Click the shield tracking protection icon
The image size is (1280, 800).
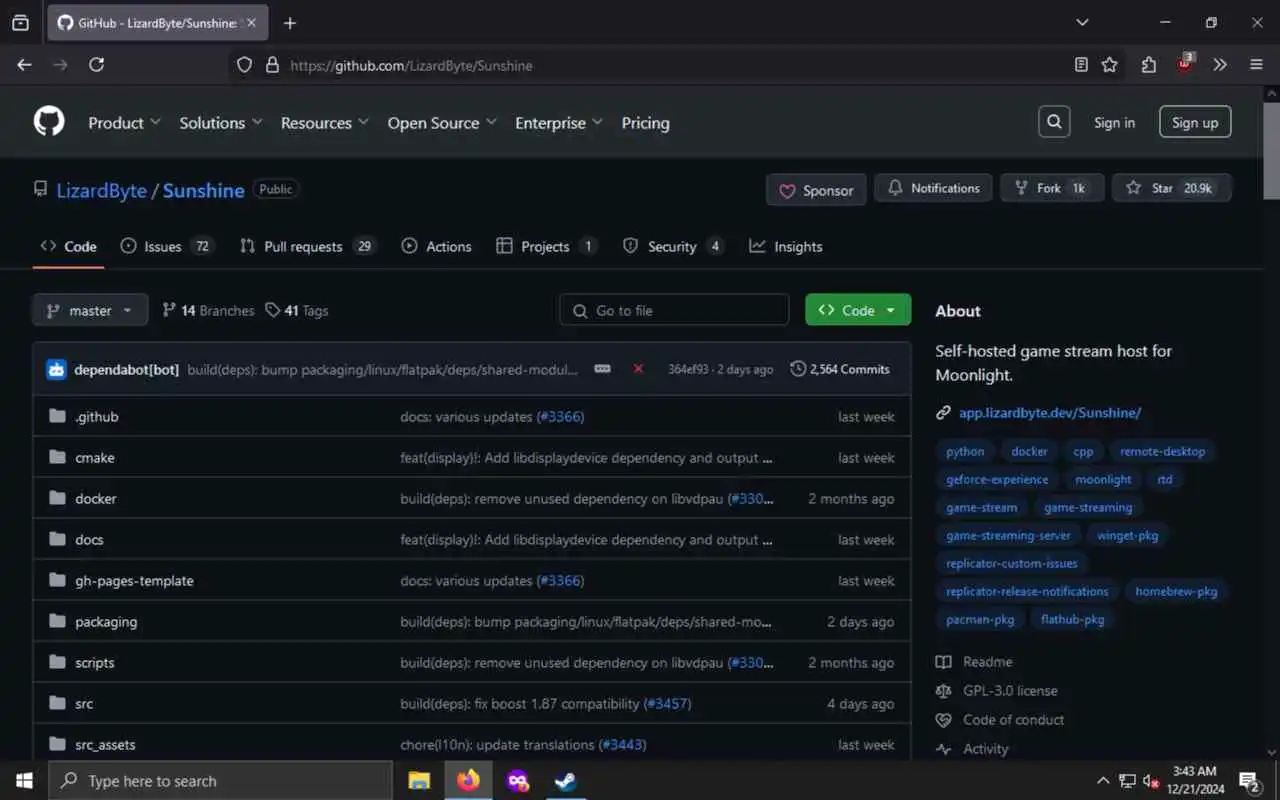tap(244, 65)
